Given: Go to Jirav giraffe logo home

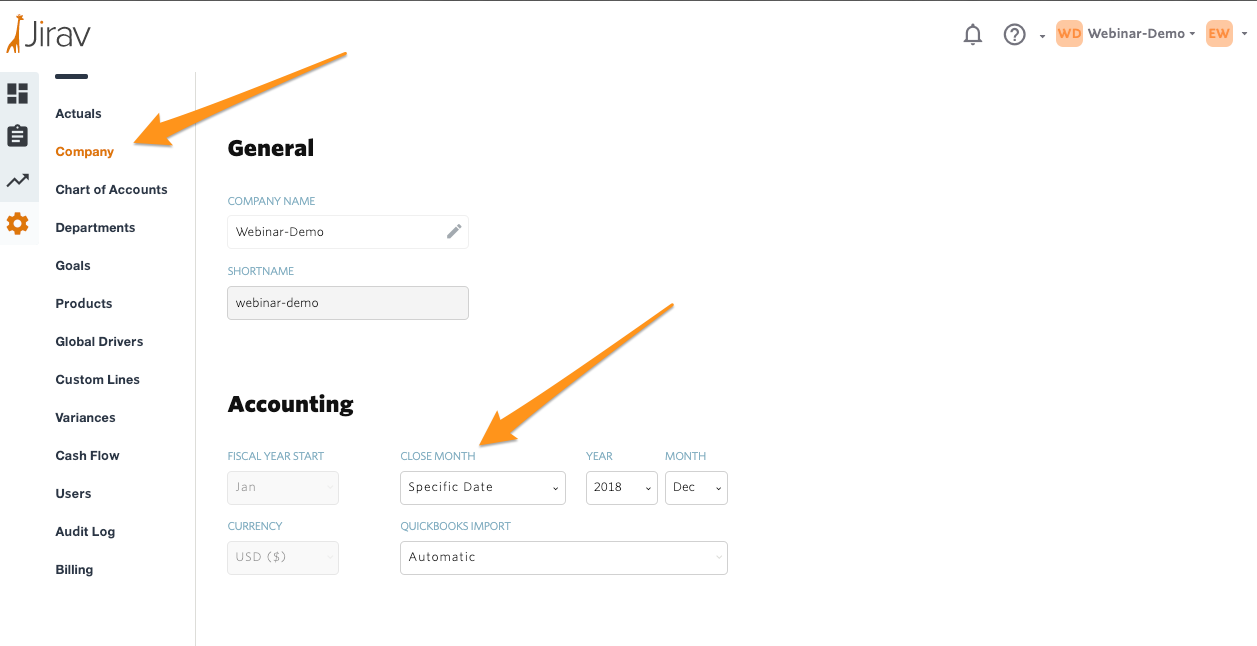Looking at the screenshot, I should tap(48, 34).
